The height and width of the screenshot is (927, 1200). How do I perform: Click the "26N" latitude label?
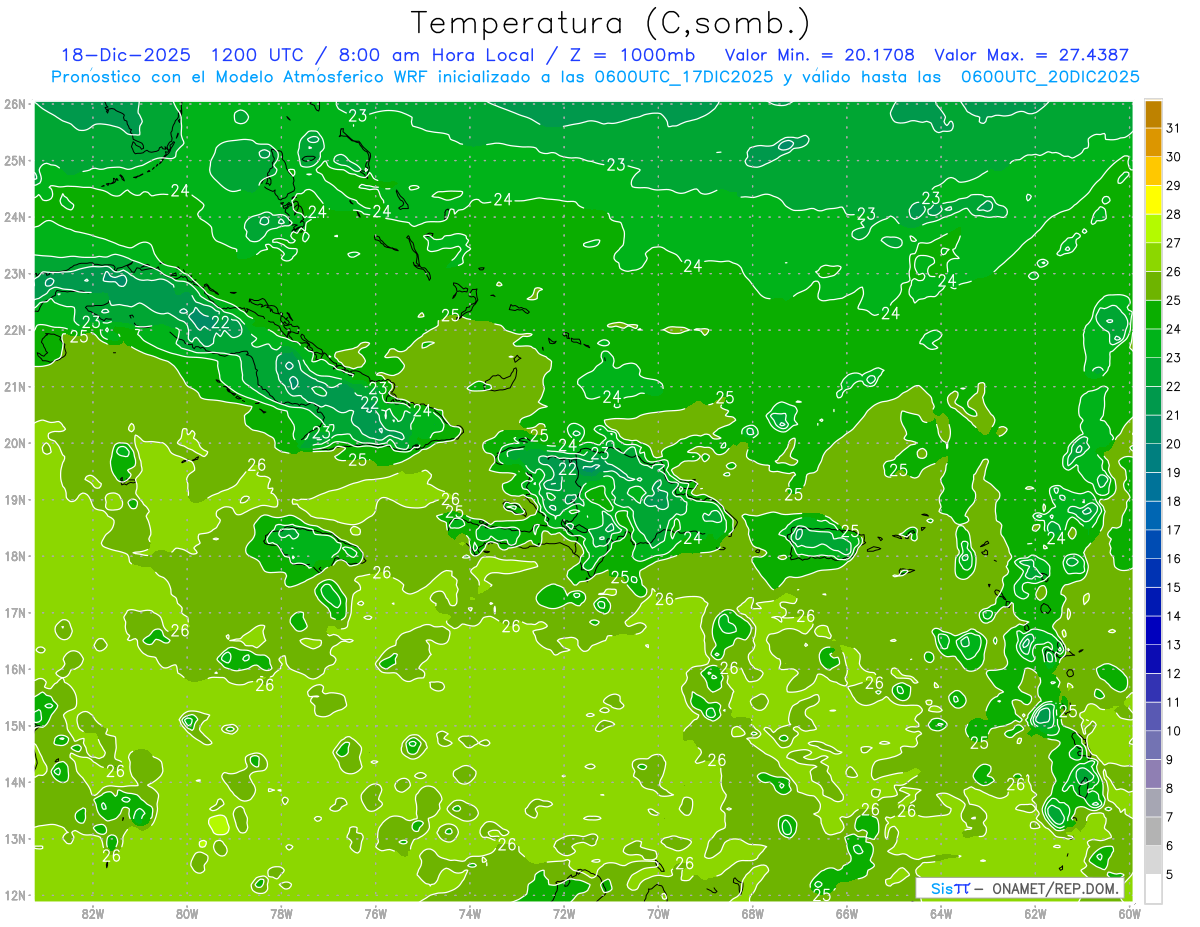tap(15, 103)
